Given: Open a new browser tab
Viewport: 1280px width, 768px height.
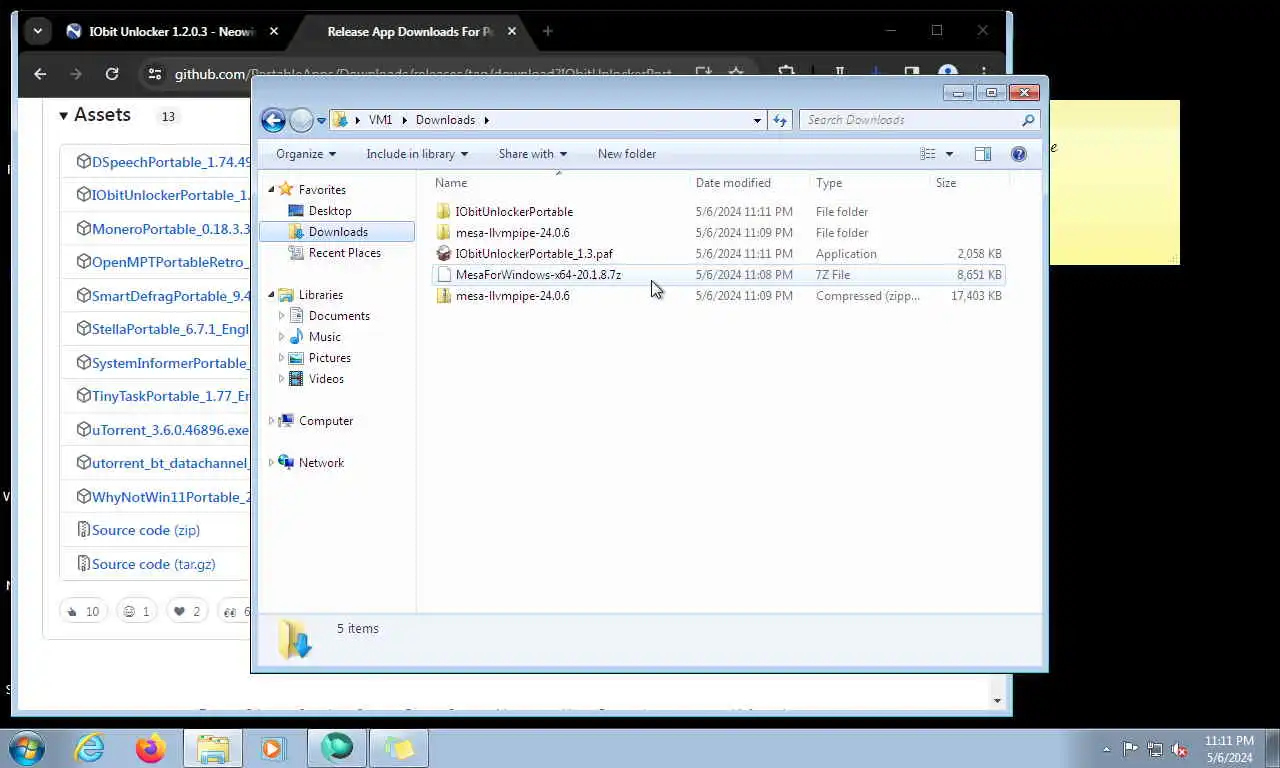Looking at the screenshot, I should point(547,31).
